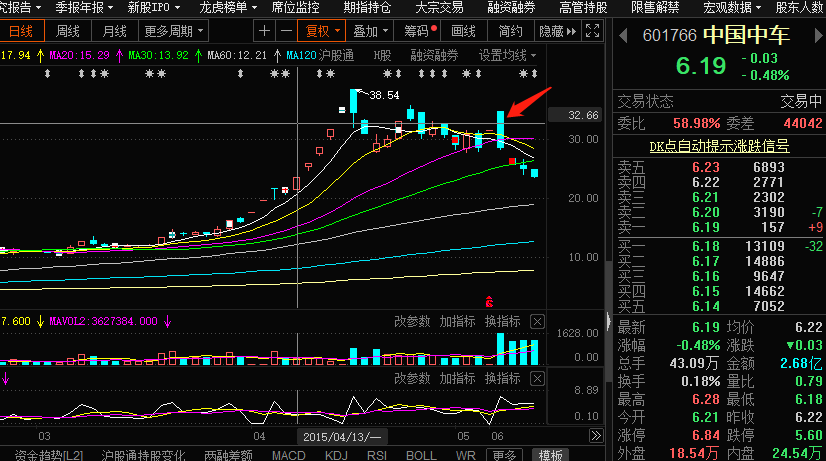The width and height of the screenshot is (826, 461).
Task: Go to previous stock arrow beside 601766
Action: (x=623, y=36)
